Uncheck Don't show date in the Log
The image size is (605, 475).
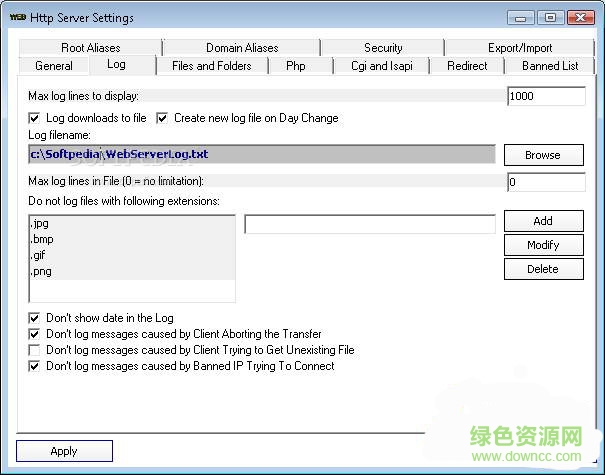[35, 318]
